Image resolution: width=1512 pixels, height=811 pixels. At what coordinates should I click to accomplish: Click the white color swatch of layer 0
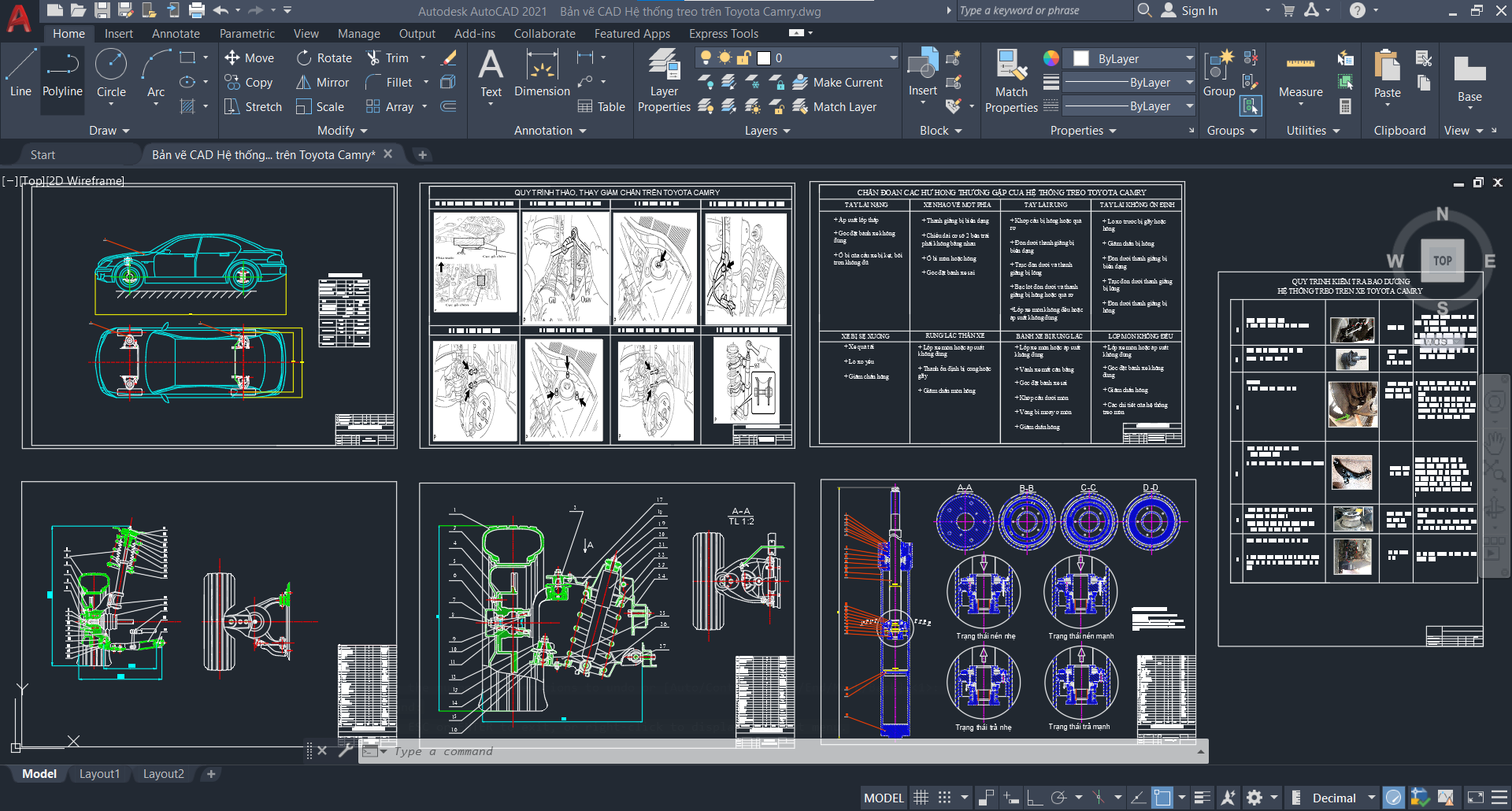tap(763, 57)
